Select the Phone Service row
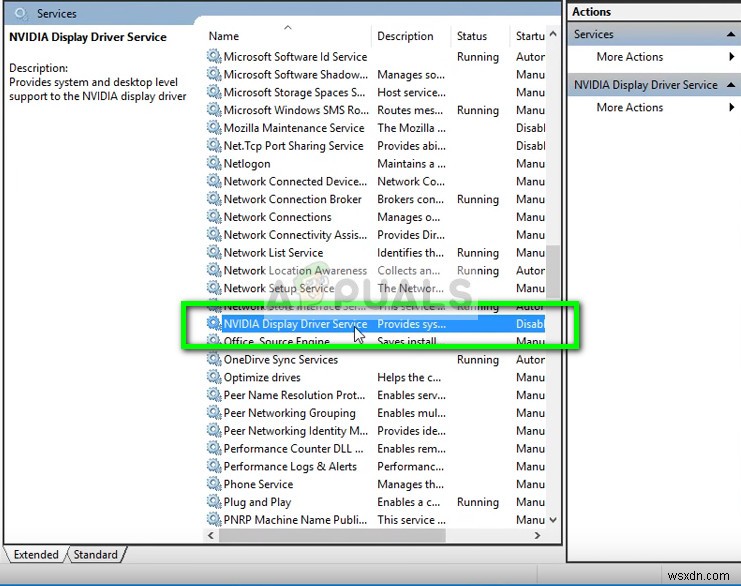Screen dimensions: 741x586 tap(376, 484)
